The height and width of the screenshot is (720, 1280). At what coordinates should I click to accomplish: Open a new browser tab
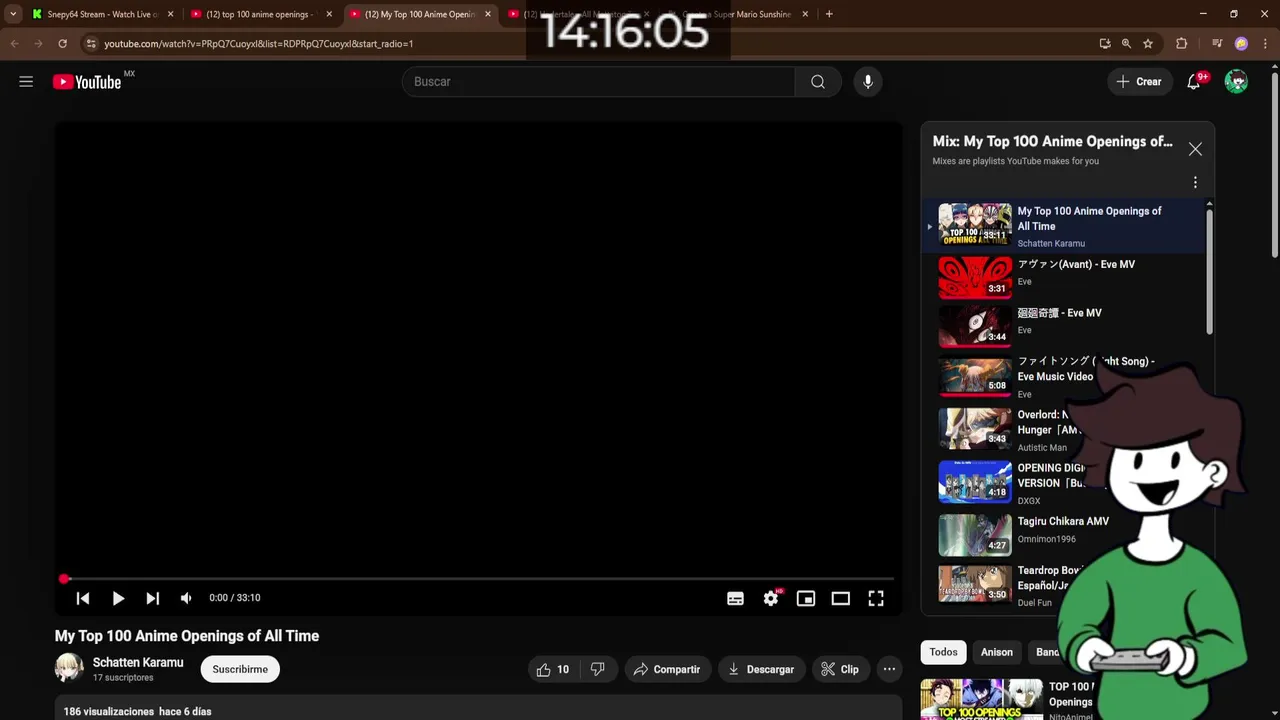[829, 14]
